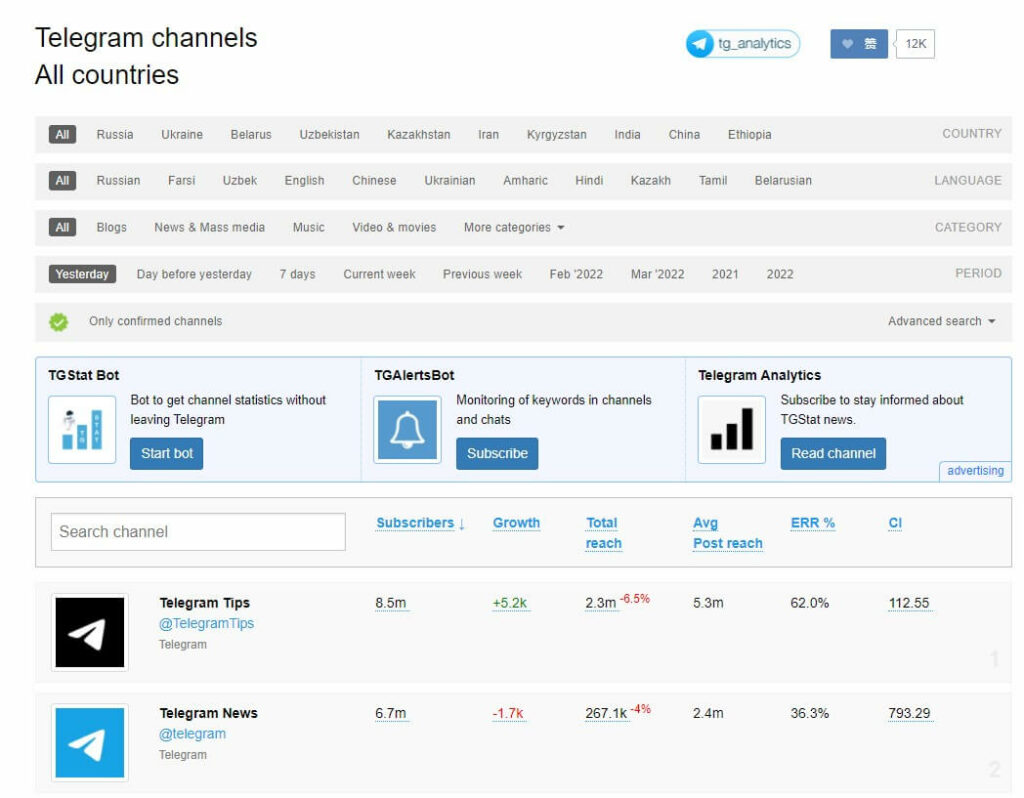Screen dimensions: 1024x798
Task: Click the 12K counter badge
Action: pos(915,44)
